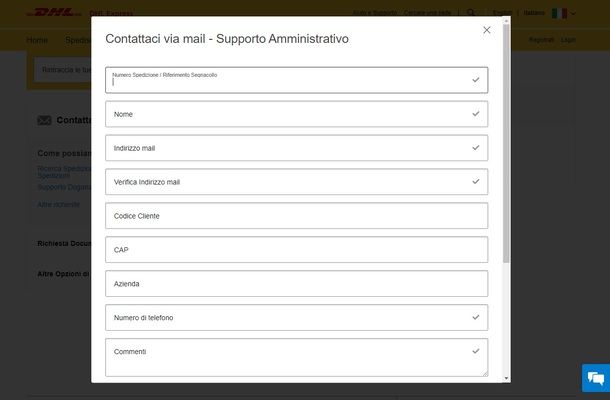The height and width of the screenshot is (400, 610).
Task: Click the Italian flag icon
Action: (559, 13)
